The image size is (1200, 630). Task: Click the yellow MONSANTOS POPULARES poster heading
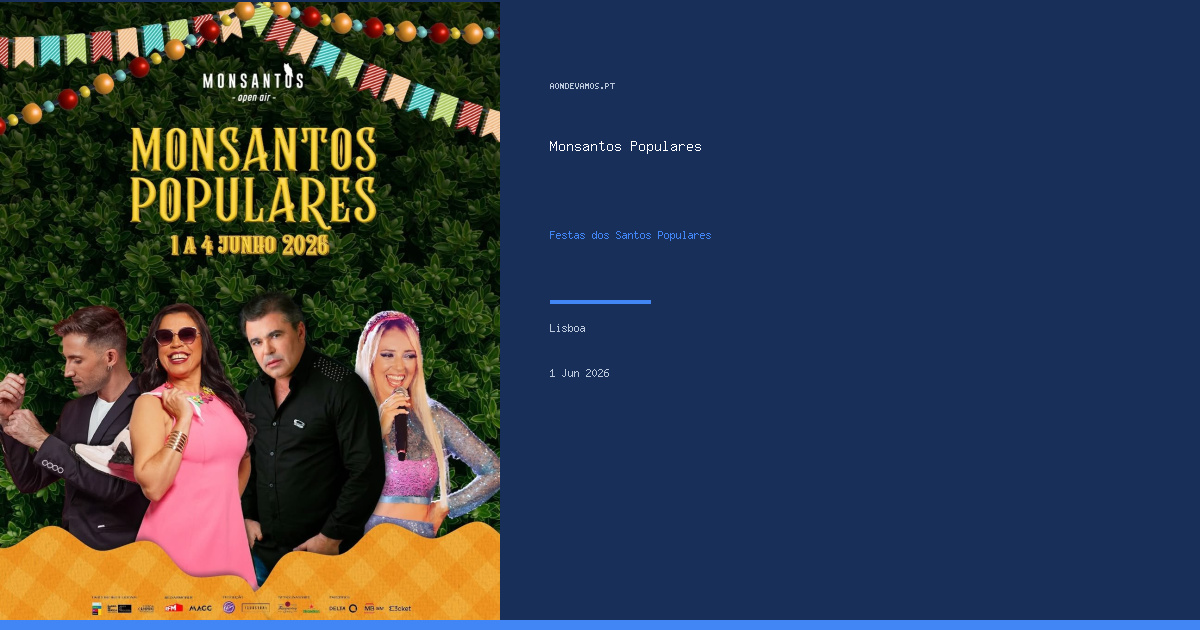(x=253, y=176)
